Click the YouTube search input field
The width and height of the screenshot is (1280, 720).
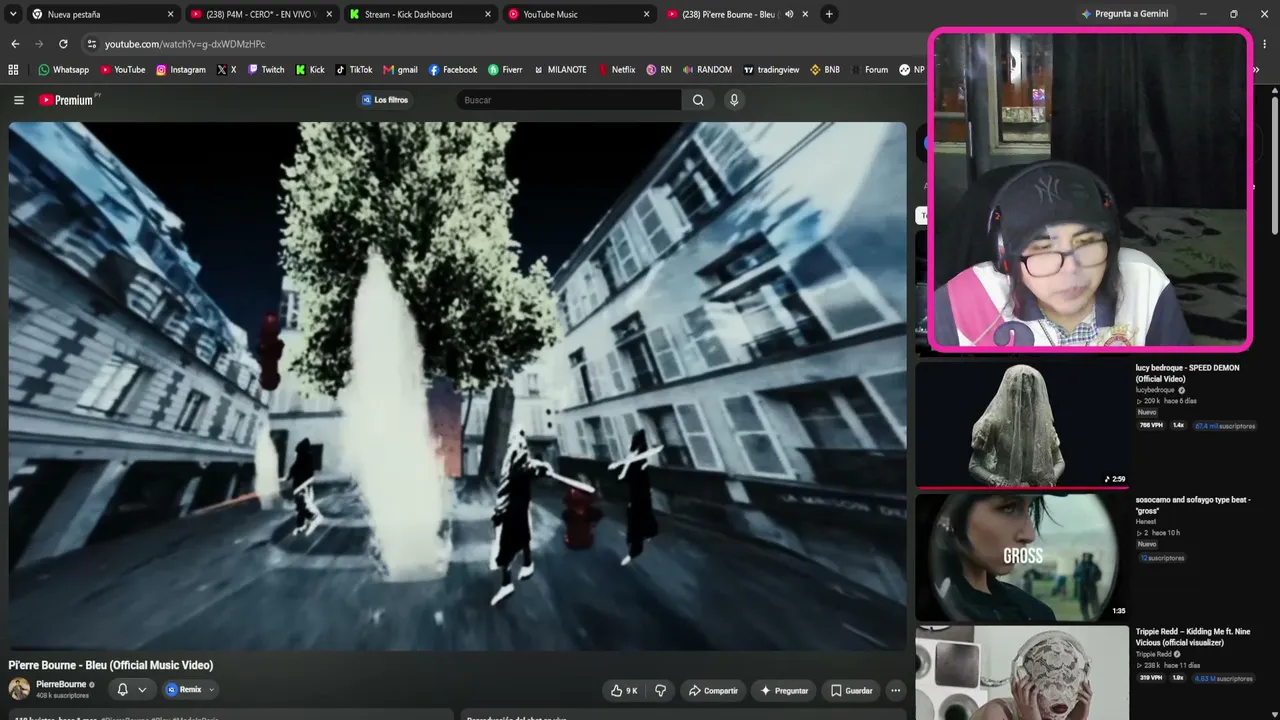(569, 100)
